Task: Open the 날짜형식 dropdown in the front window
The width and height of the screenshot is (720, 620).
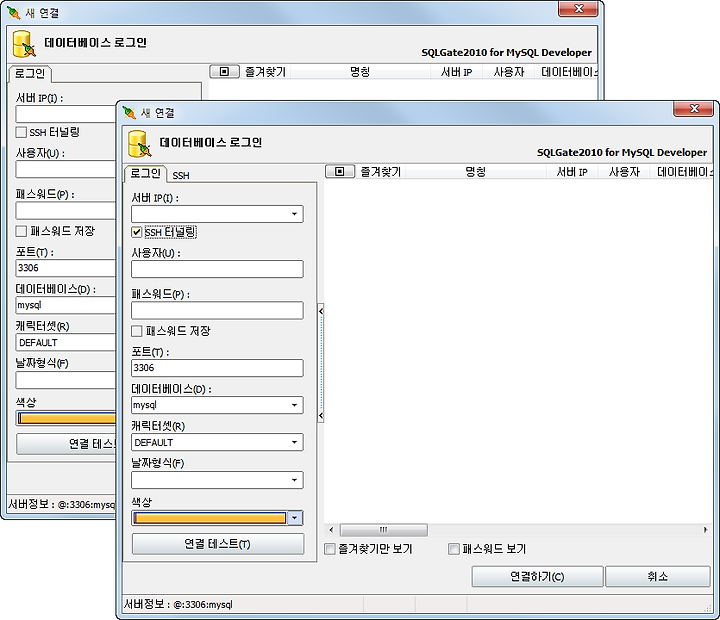Action: pos(294,480)
